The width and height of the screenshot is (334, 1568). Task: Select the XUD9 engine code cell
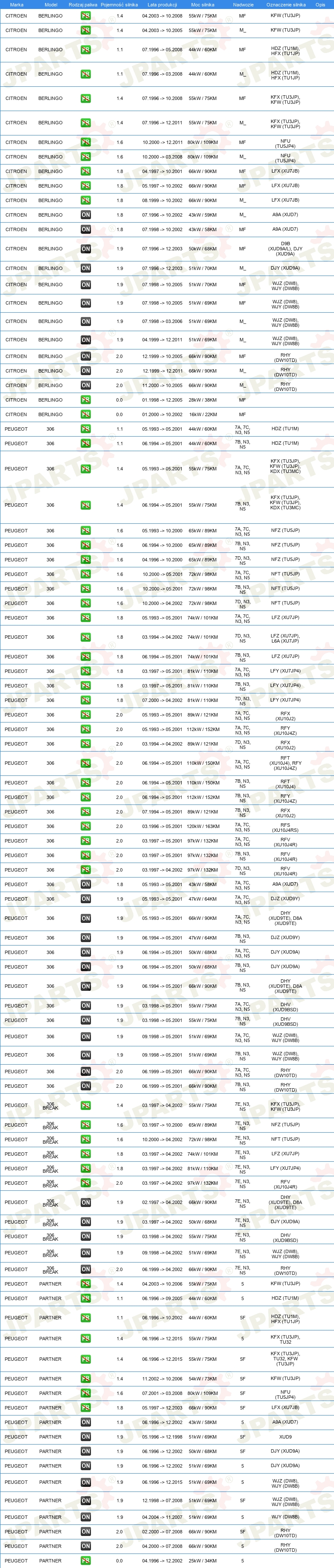[x=285, y=1436]
